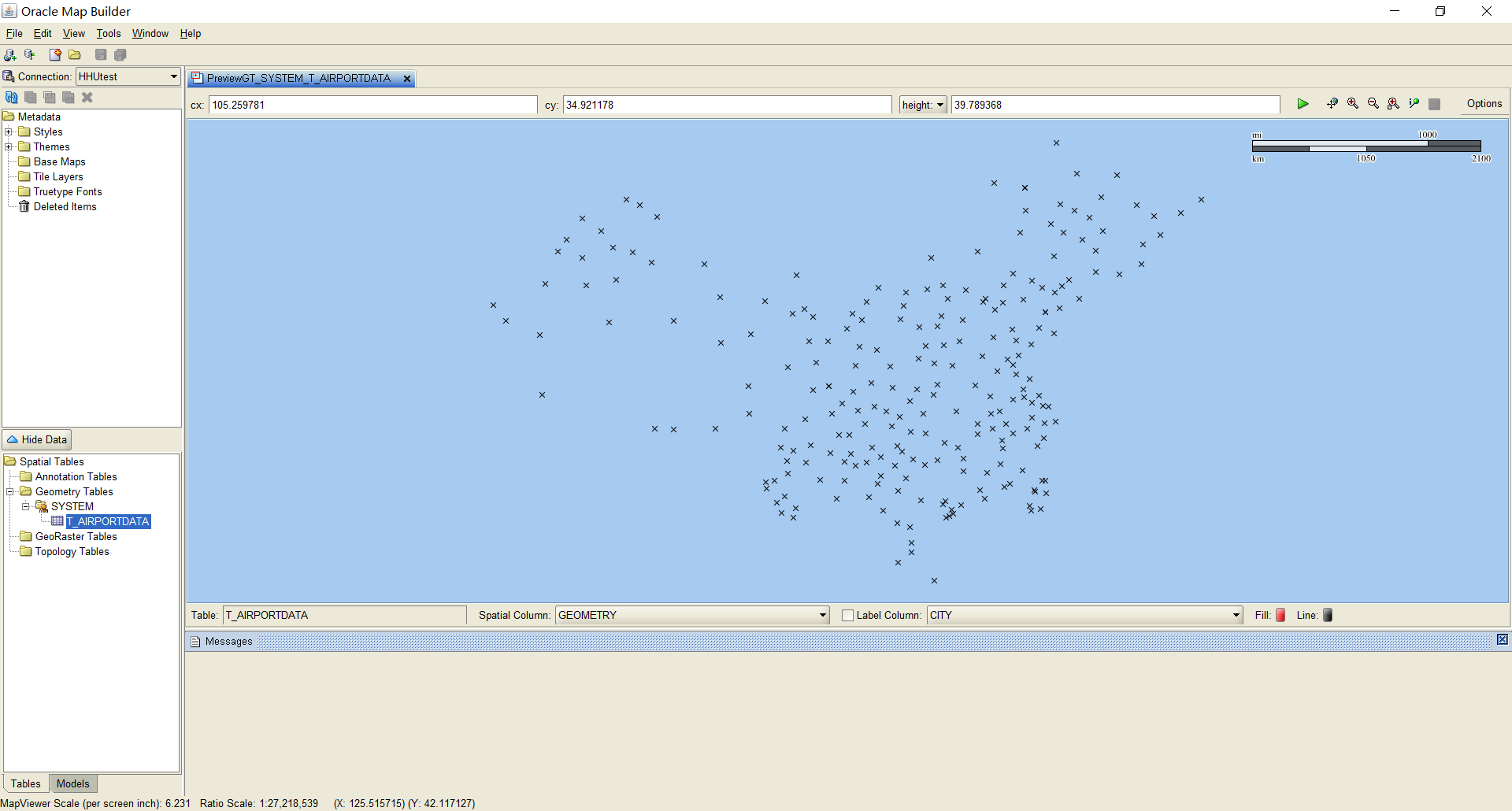Select the pan tool in preview toolbar
Image resolution: width=1512 pixels, height=811 pixels.
[x=1332, y=103]
